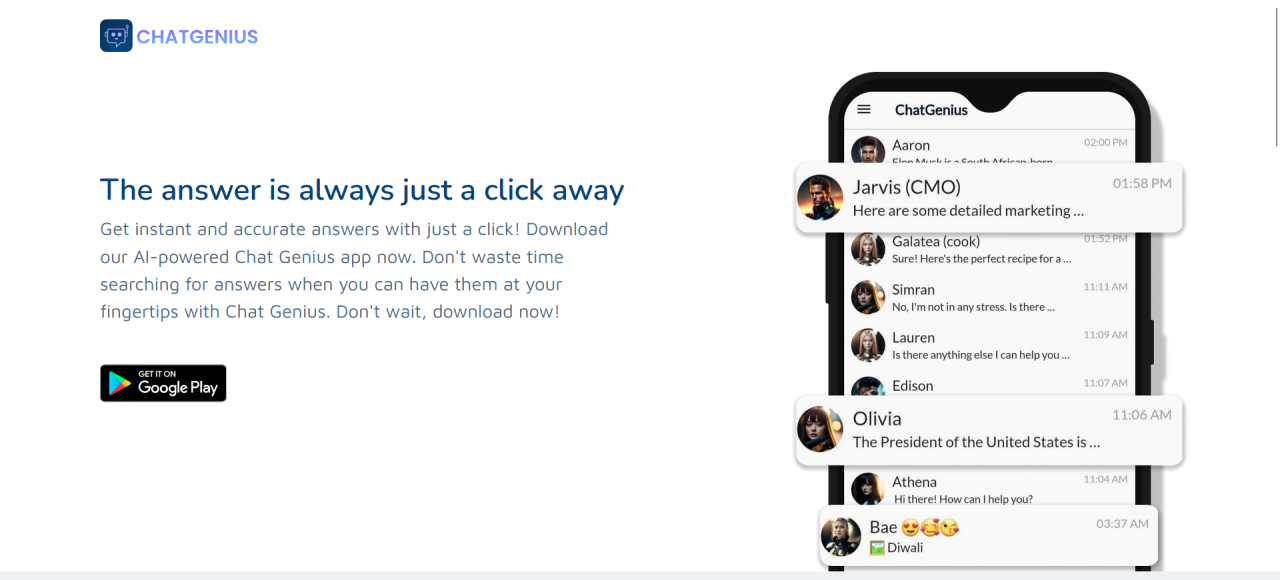
Task: Click Athena's avatar icon
Action: 868,489
